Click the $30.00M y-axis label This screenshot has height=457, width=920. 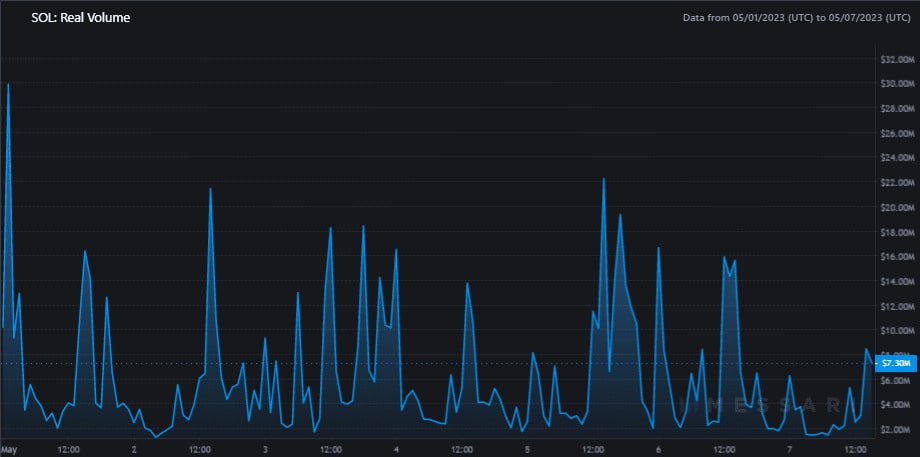(897, 84)
